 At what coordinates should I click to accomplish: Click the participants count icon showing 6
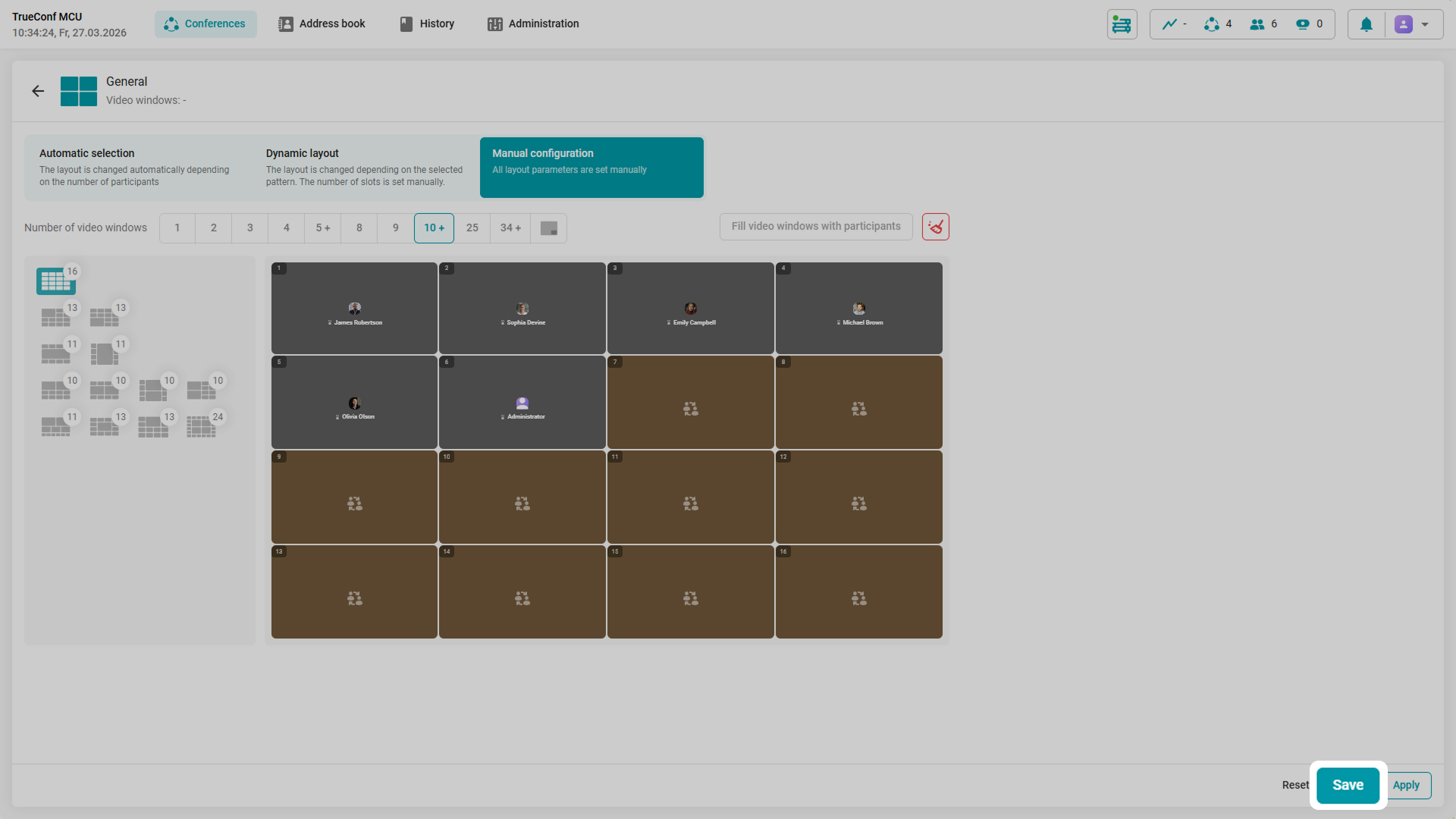[1257, 24]
